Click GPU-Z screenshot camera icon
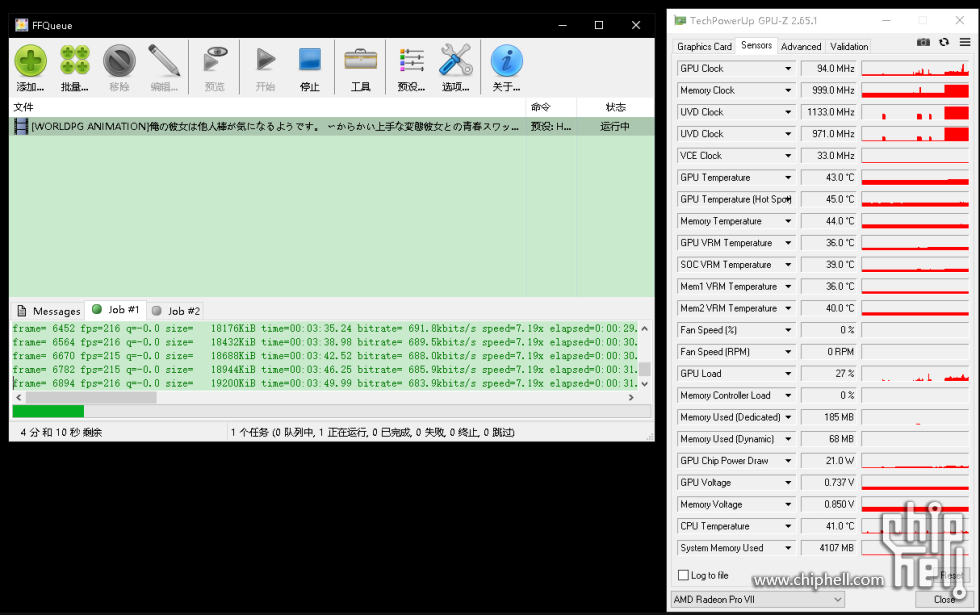The width and height of the screenshot is (980, 615). (923, 42)
